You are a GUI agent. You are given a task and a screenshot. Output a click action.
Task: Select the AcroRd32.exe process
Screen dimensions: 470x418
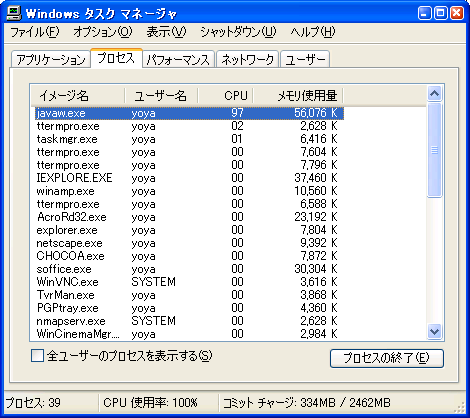tap(189, 217)
